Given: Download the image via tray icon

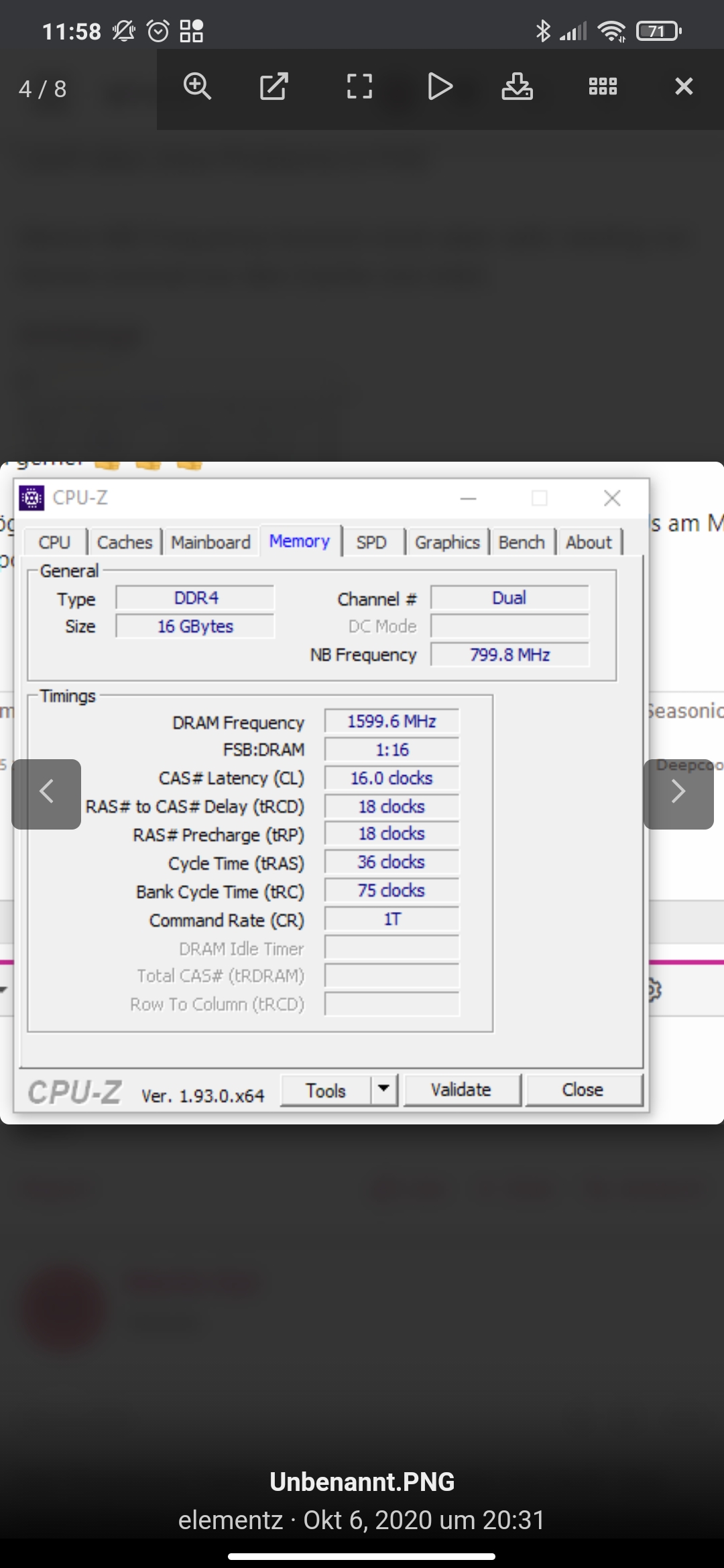Looking at the screenshot, I should coord(518,86).
